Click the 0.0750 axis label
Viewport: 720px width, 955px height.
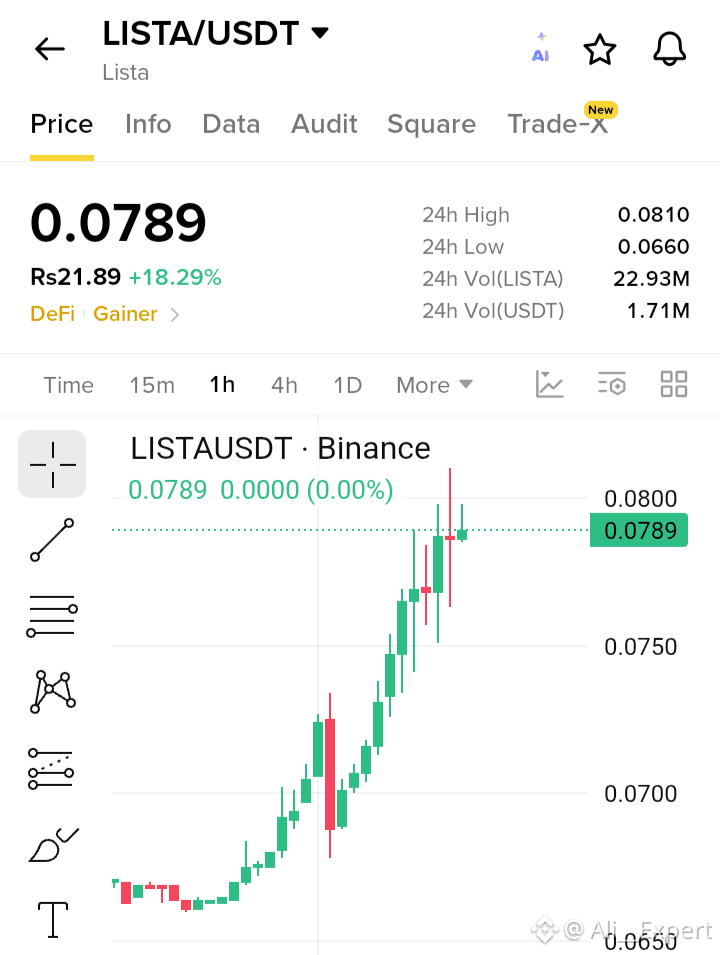click(640, 647)
